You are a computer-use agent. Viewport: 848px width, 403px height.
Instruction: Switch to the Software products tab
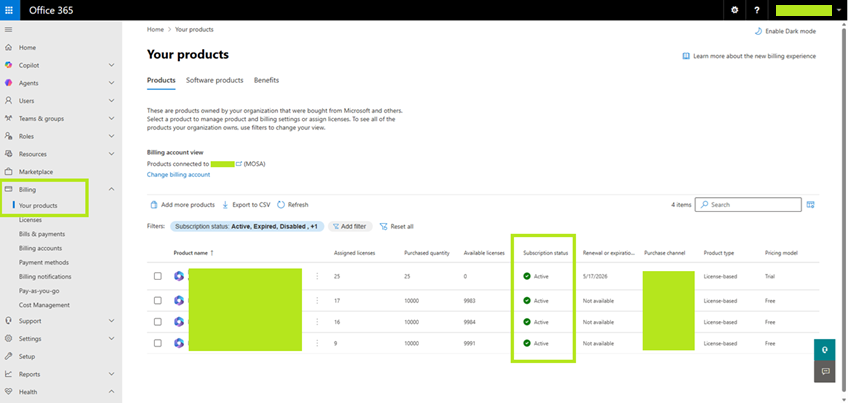(215, 80)
